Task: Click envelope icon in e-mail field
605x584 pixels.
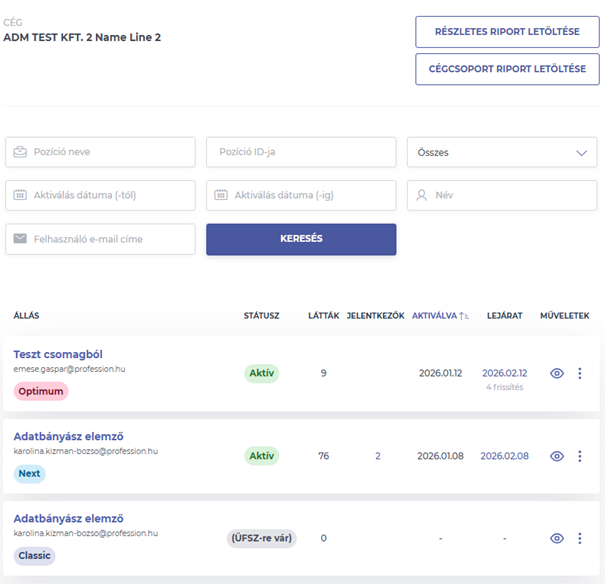Action: click(20, 240)
